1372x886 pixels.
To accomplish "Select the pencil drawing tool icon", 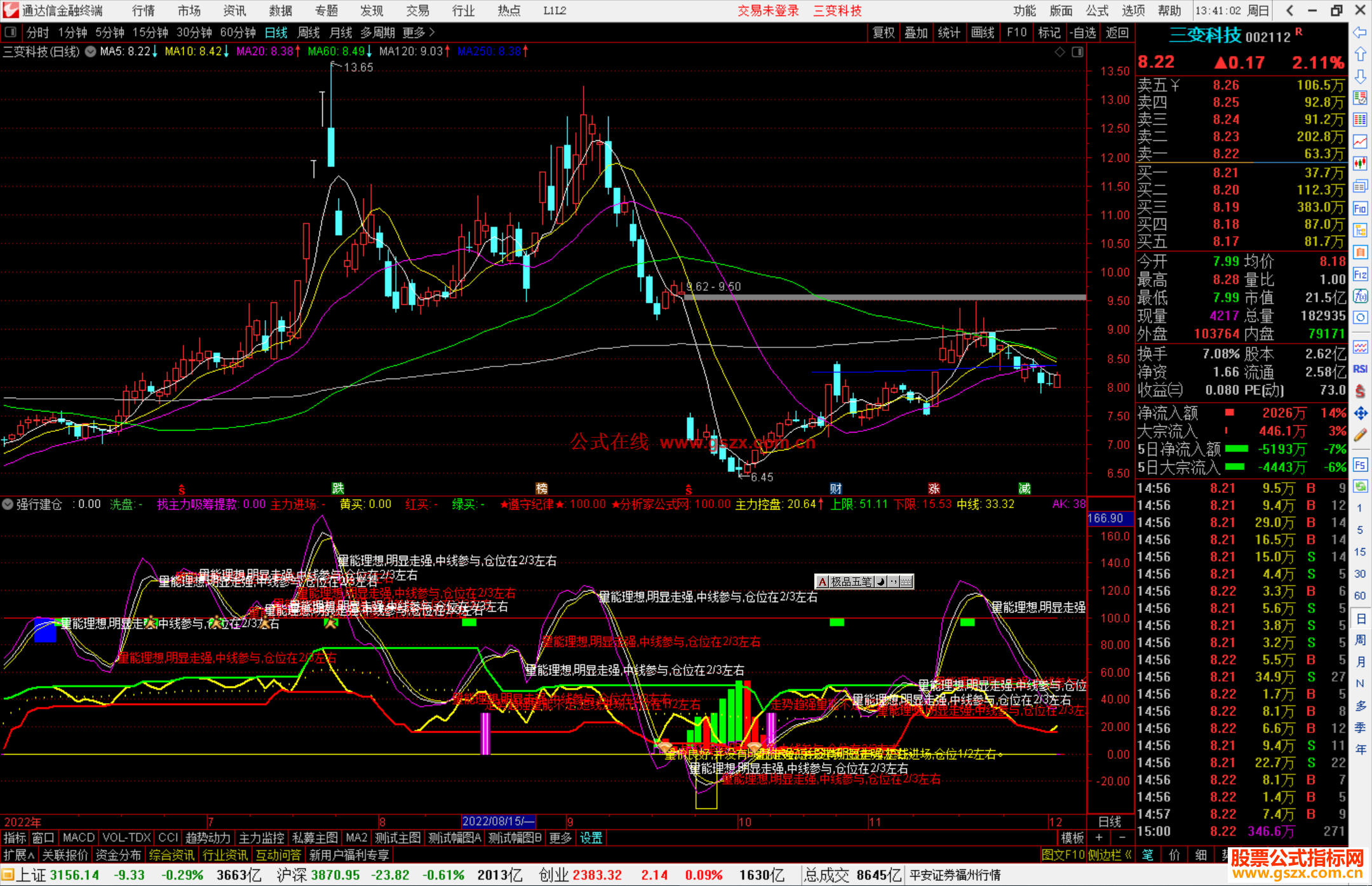I will (1360, 436).
